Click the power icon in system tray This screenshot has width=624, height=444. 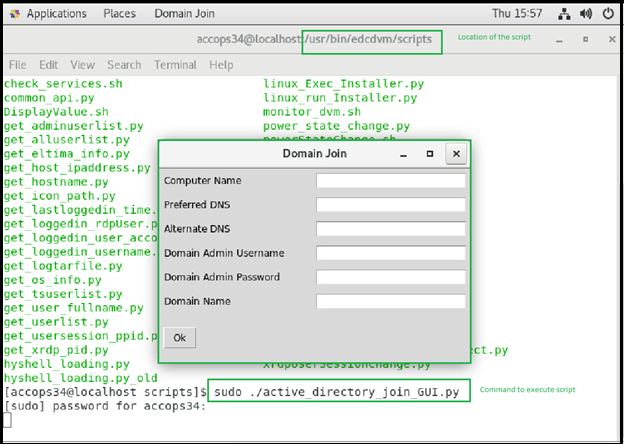pos(607,14)
